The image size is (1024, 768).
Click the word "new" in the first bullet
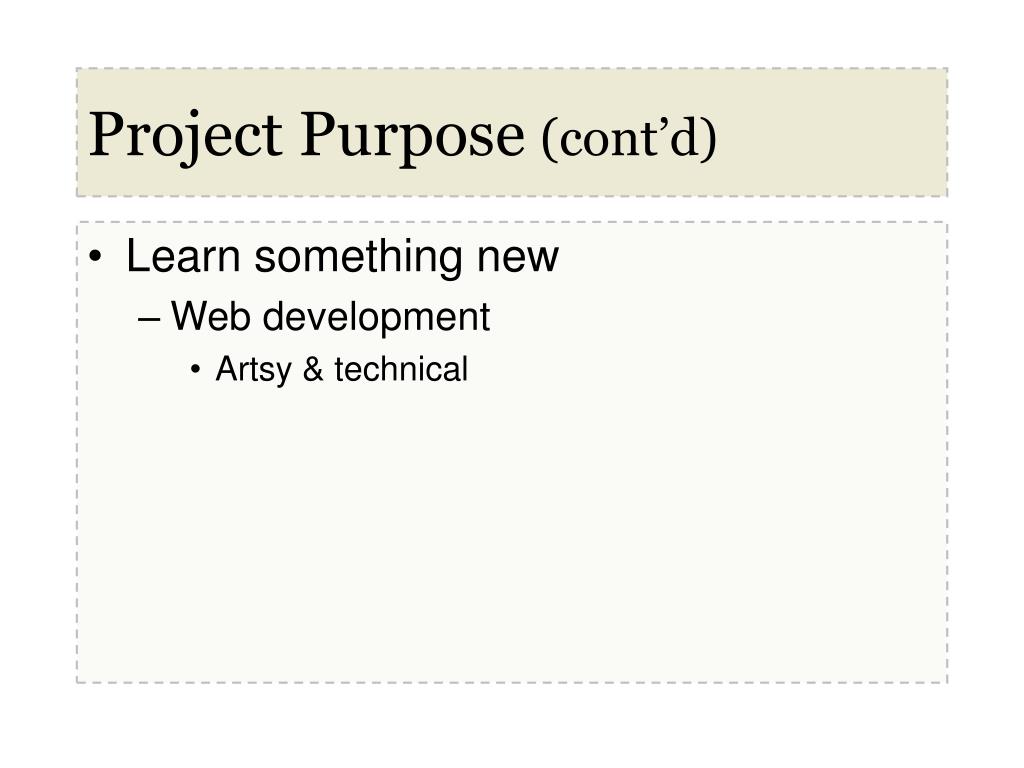[x=518, y=260]
